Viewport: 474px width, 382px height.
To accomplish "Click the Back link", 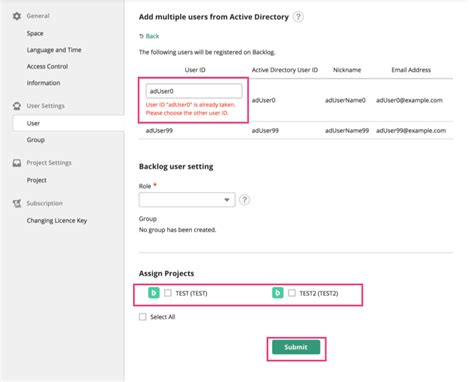I will point(152,36).
